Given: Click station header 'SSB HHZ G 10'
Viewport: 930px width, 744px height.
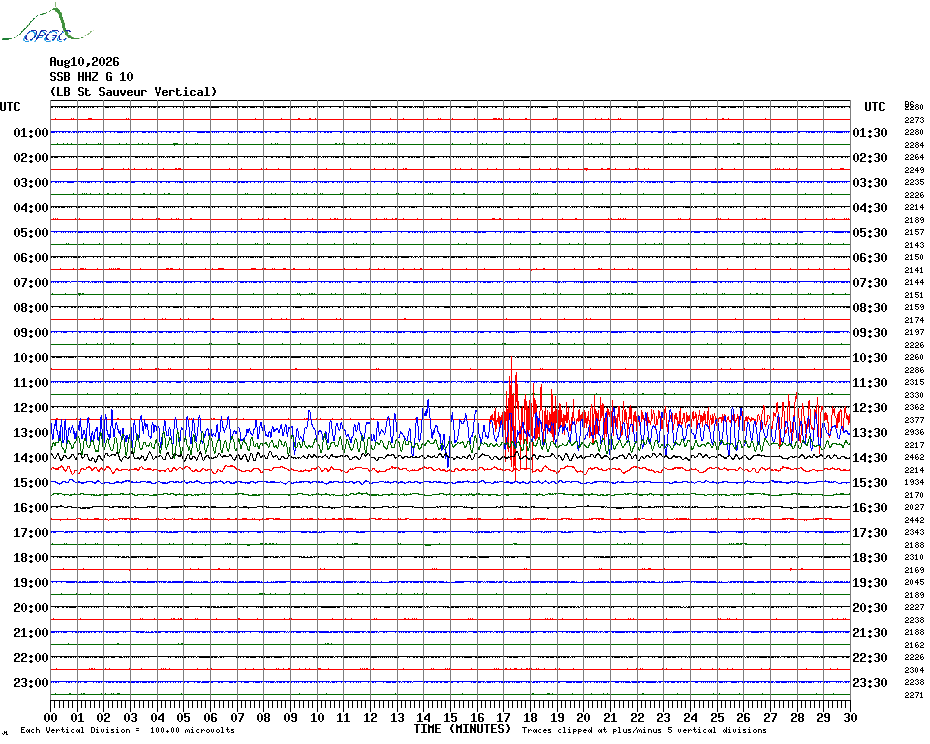Looking at the screenshot, I should click(x=91, y=77).
